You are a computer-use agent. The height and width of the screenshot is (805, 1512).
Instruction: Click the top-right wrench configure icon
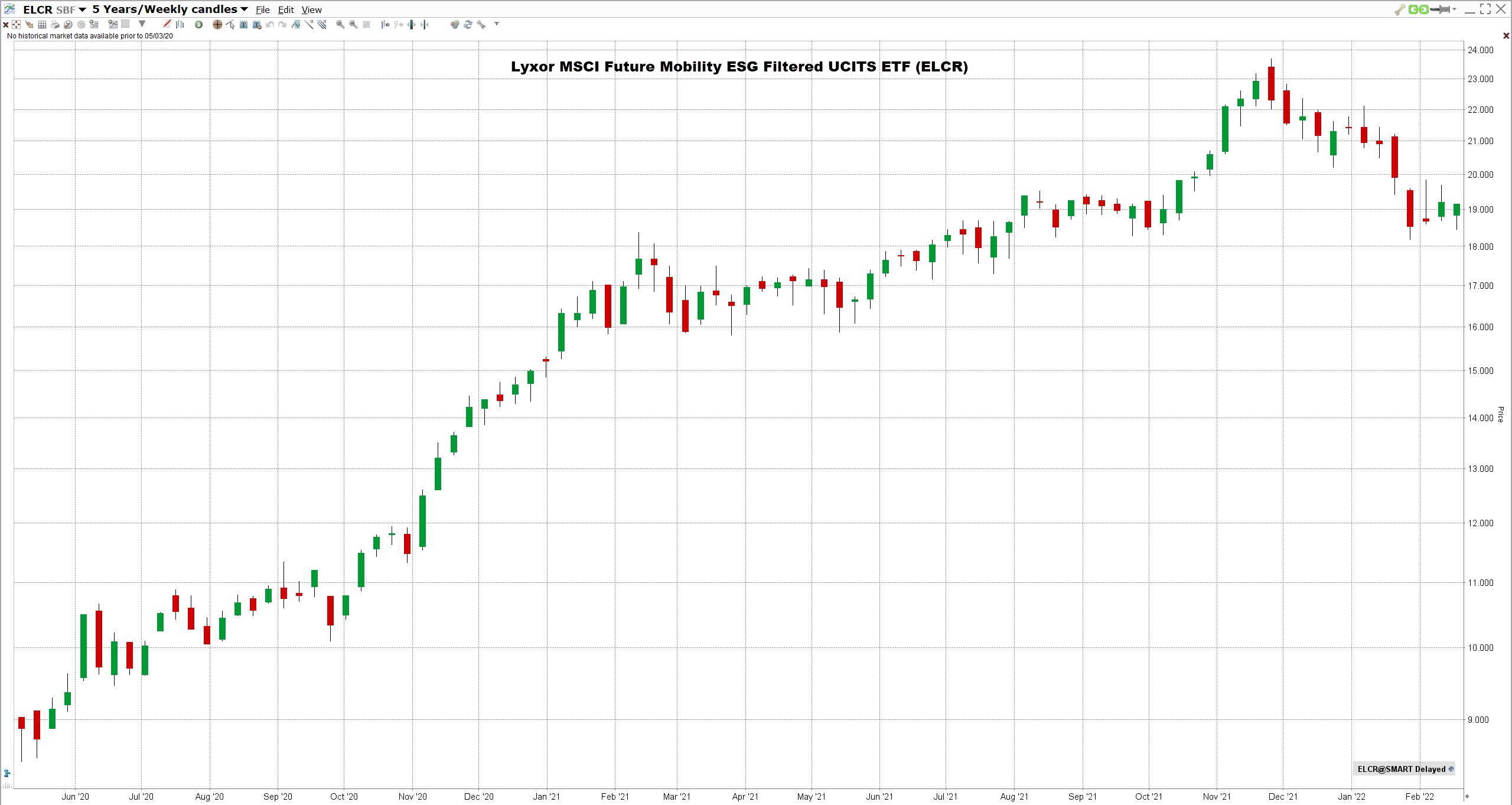(1400, 9)
